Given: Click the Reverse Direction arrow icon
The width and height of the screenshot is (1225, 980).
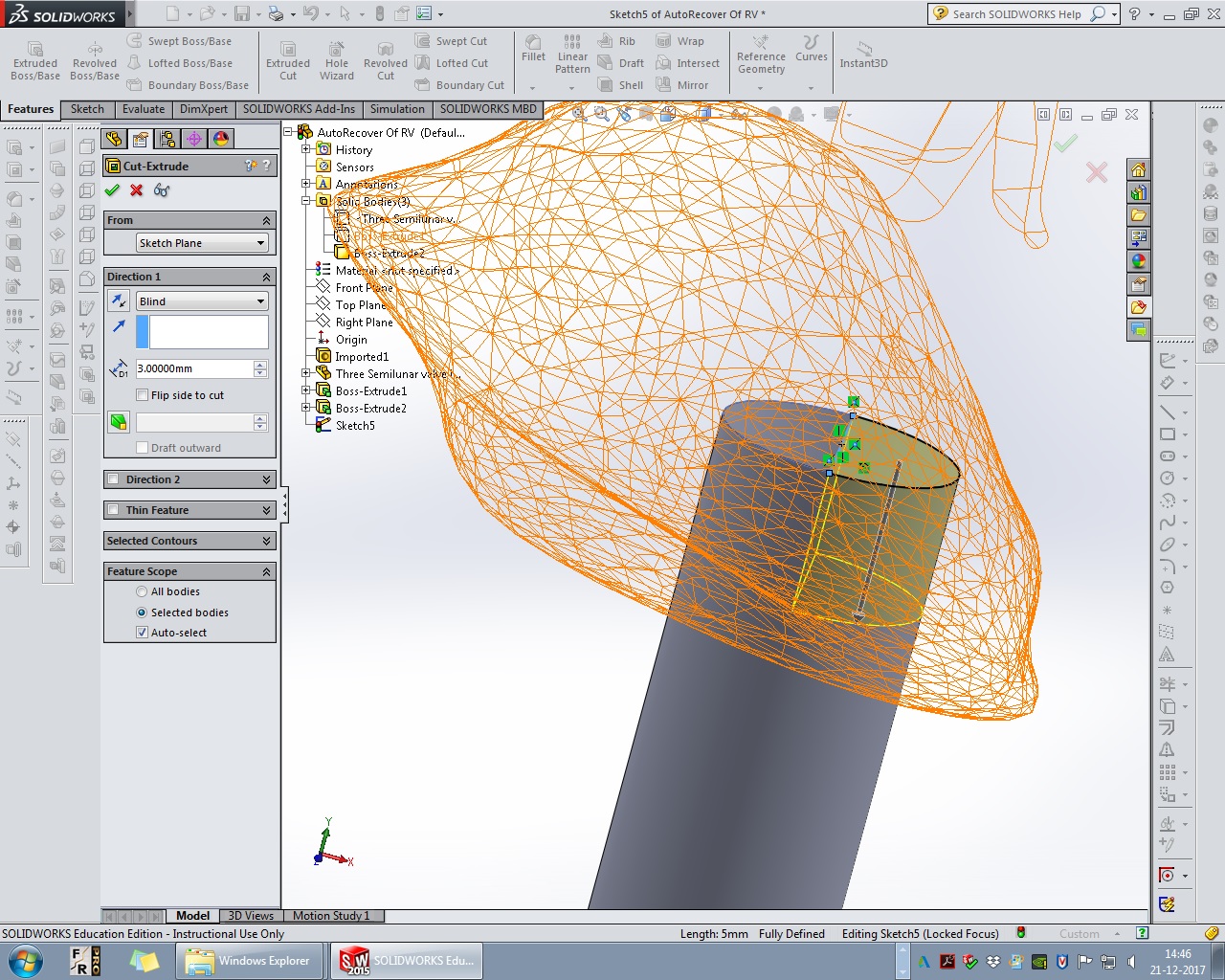Looking at the screenshot, I should click(x=119, y=301).
